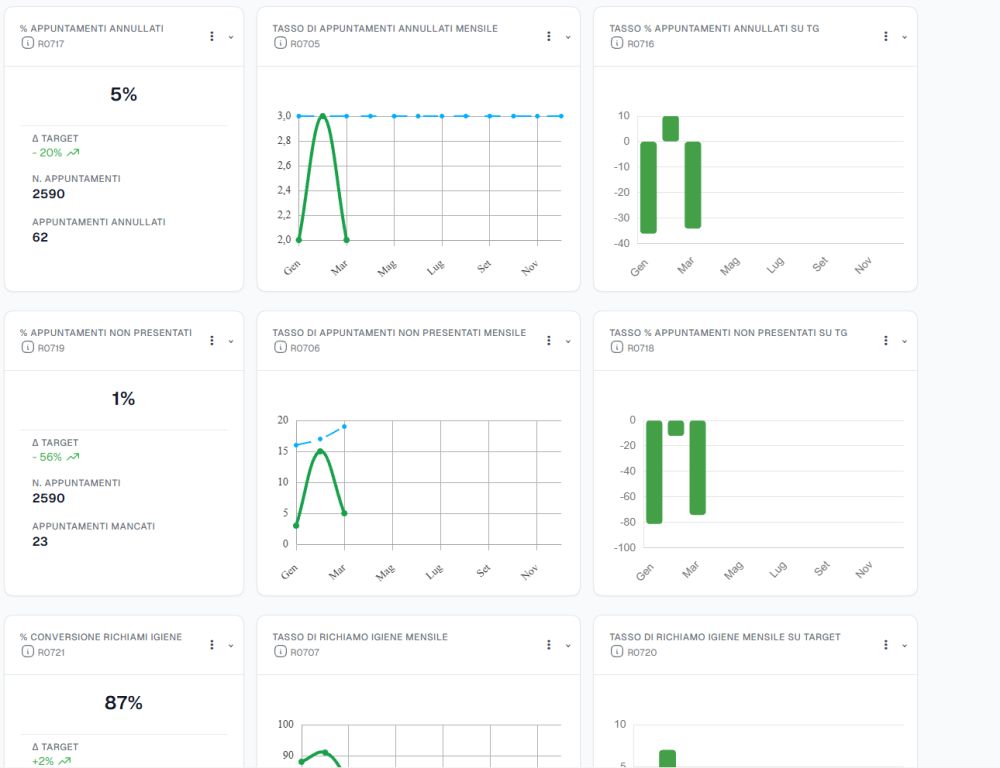The width and height of the screenshot is (1000, 768).
Task: Open kebab menu on Tasso di Appuntamenti Annullati Mensile card
Action: click(x=548, y=36)
